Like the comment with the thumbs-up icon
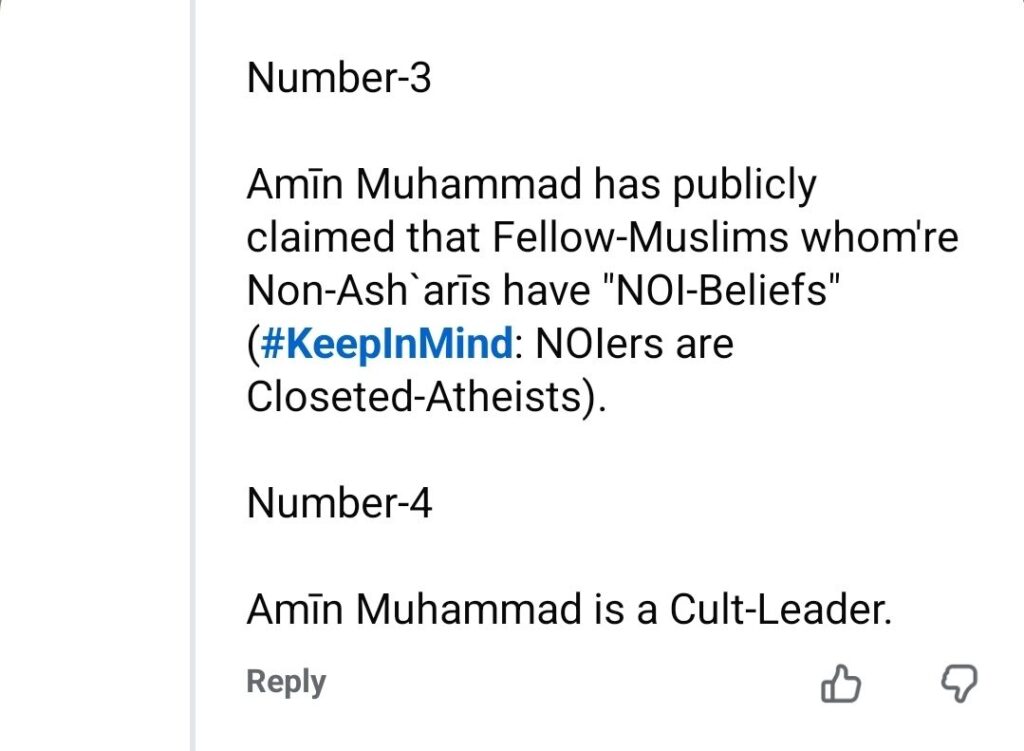This screenshot has width=1024, height=751. pyautogui.click(x=840, y=685)
